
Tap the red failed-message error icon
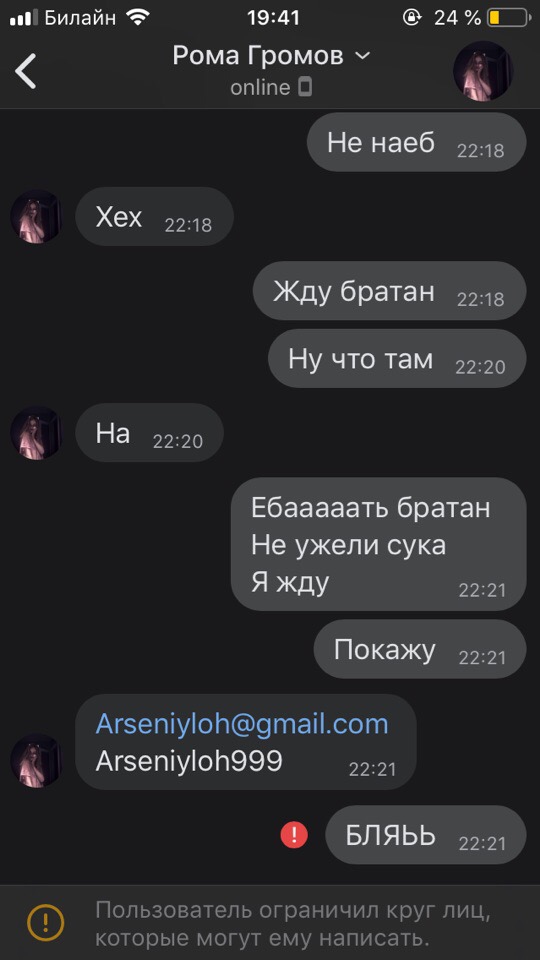[x=294, y=835]
